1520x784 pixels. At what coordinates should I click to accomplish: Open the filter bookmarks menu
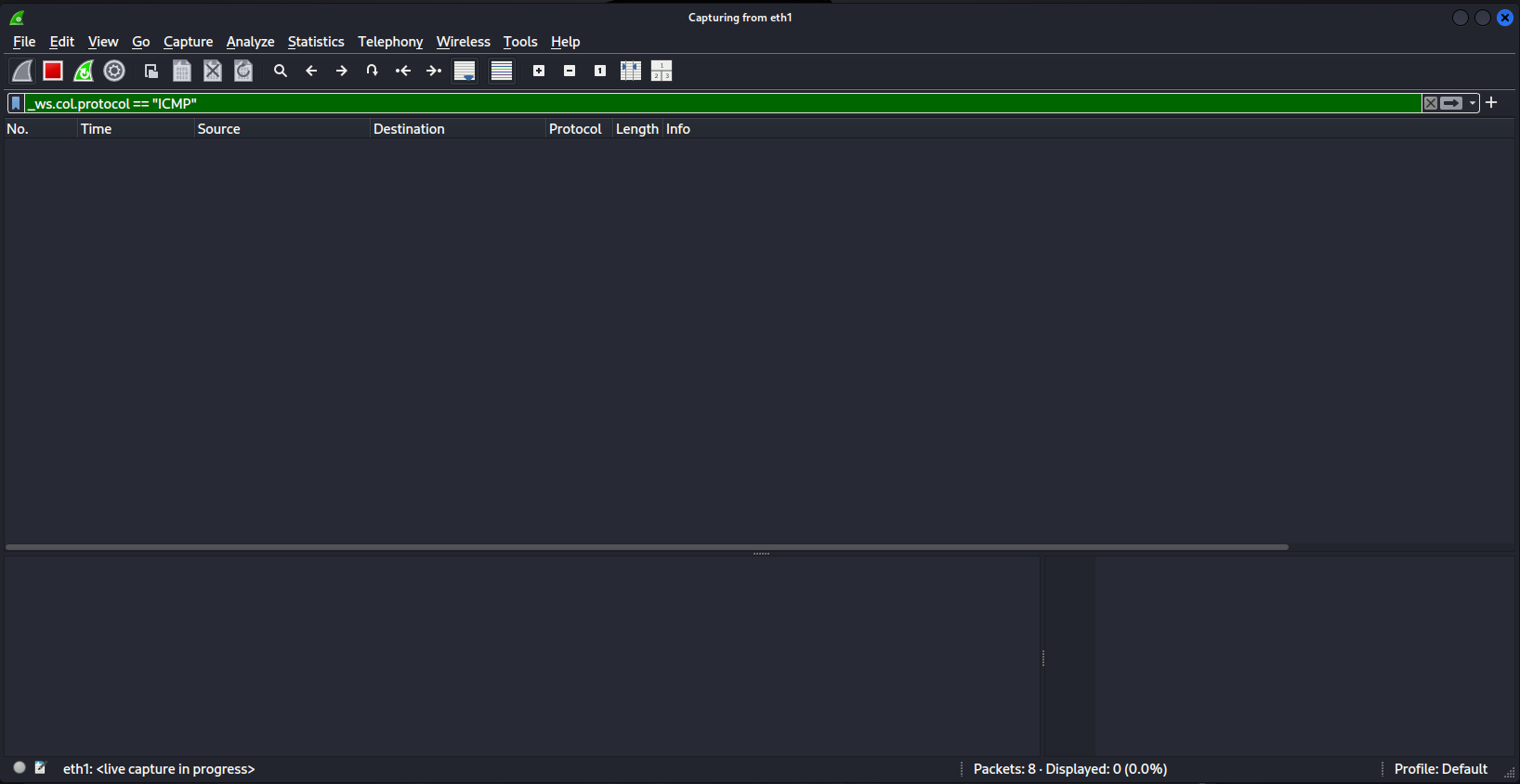(x=16, y=103)
